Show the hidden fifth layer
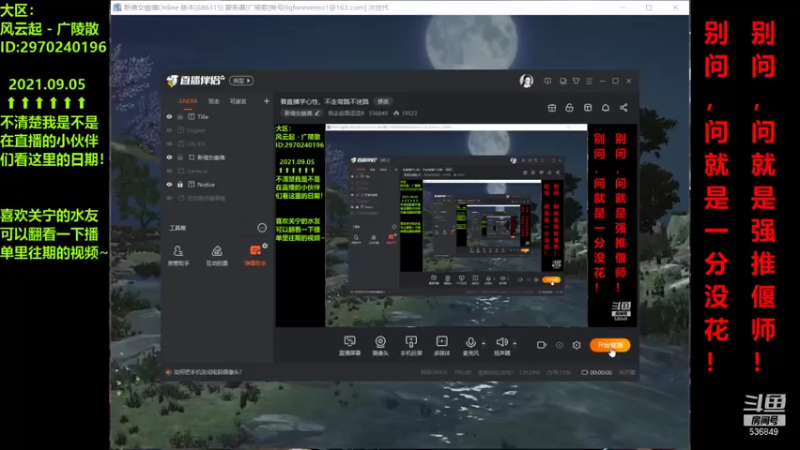 [x=169, y=171]
